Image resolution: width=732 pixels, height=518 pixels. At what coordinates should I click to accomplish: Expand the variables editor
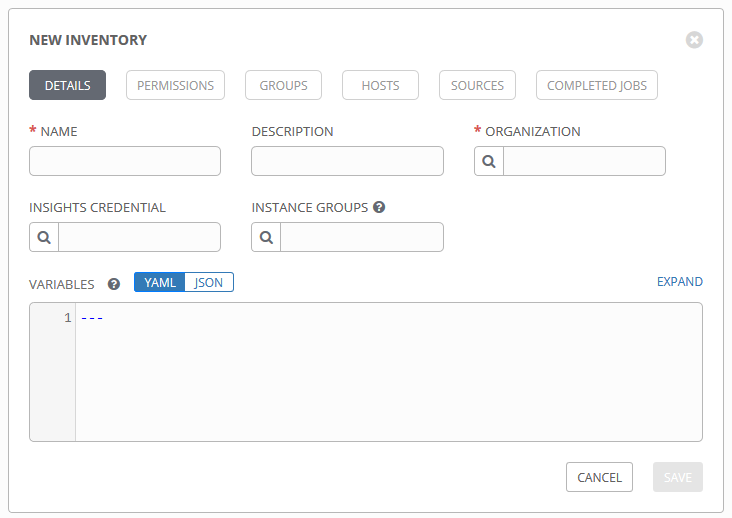[x=680, y=281]
